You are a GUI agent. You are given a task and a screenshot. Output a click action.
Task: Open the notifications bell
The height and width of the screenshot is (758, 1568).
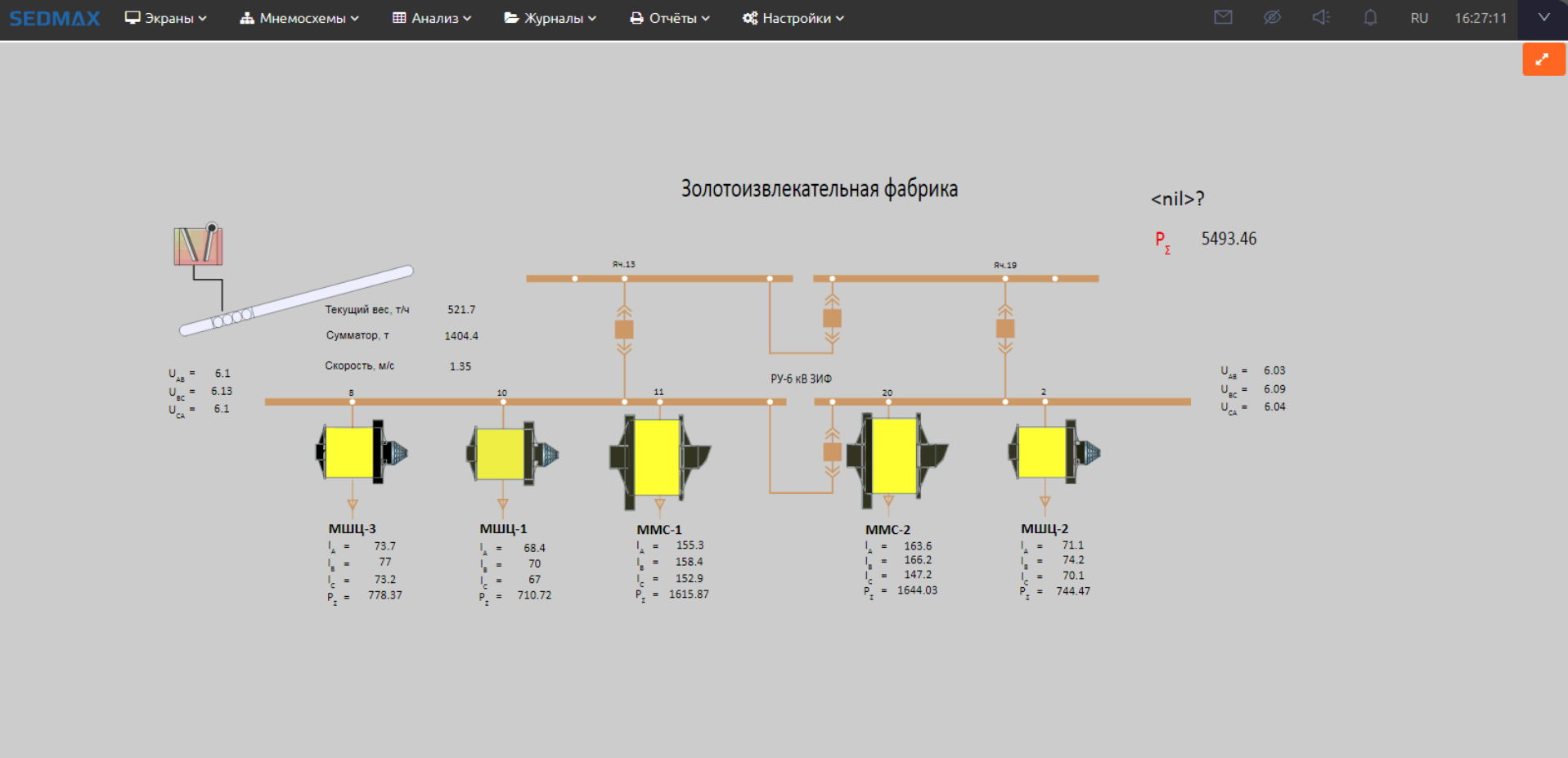[x=1370, y=17]
